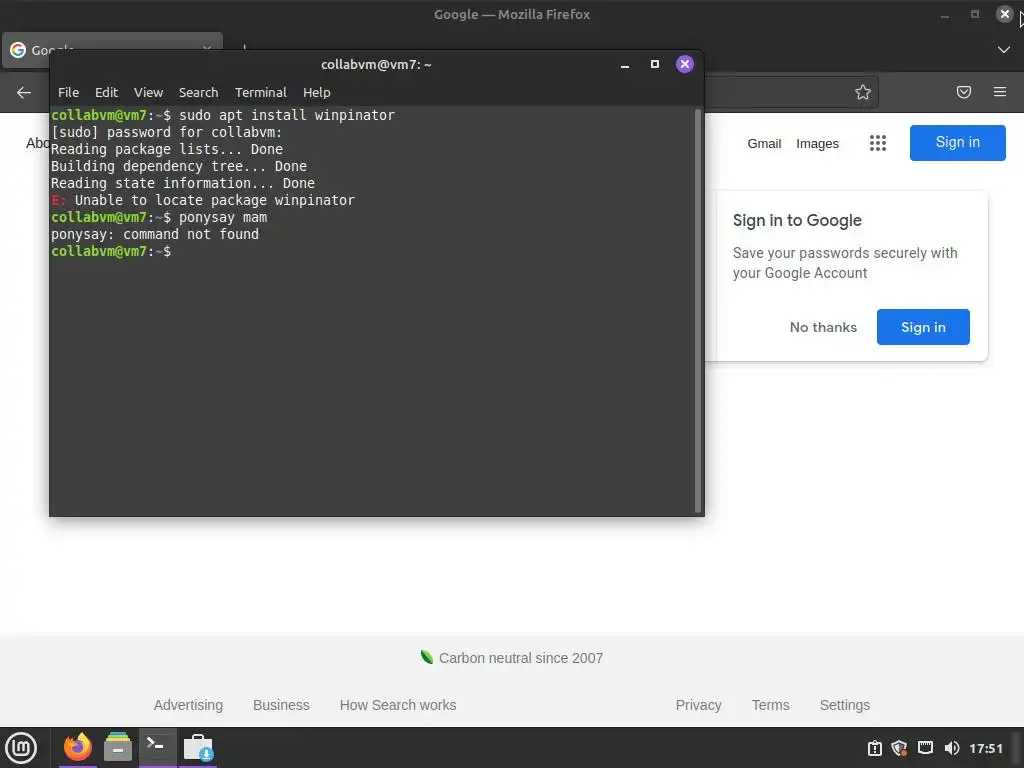Image resolution: width=1024 pixels, height=768 pixels.
Task: Open the Terminal Help menu
Action: pyautogui.click(x=317, y=93)
